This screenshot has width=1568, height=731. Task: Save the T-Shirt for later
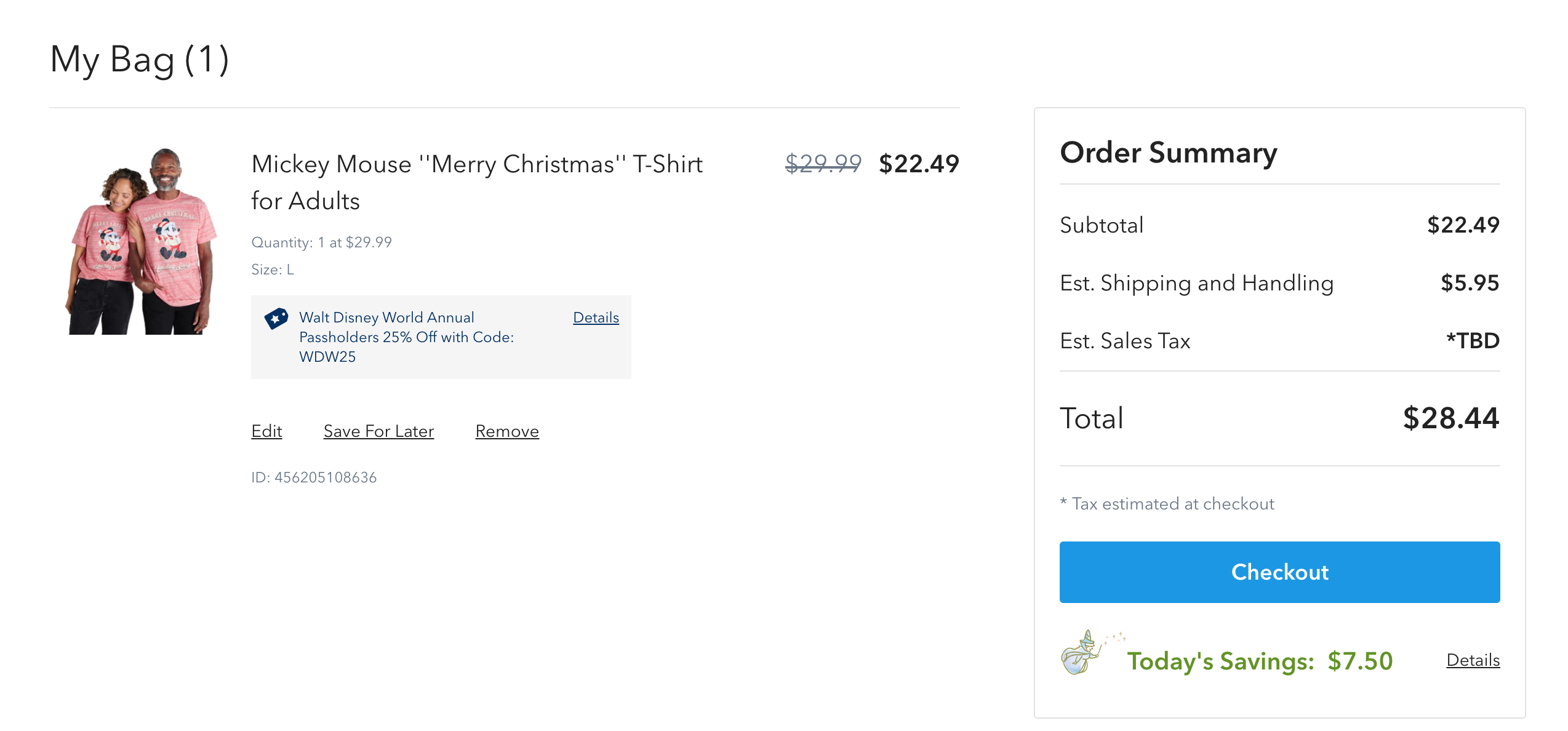[378, 431]
